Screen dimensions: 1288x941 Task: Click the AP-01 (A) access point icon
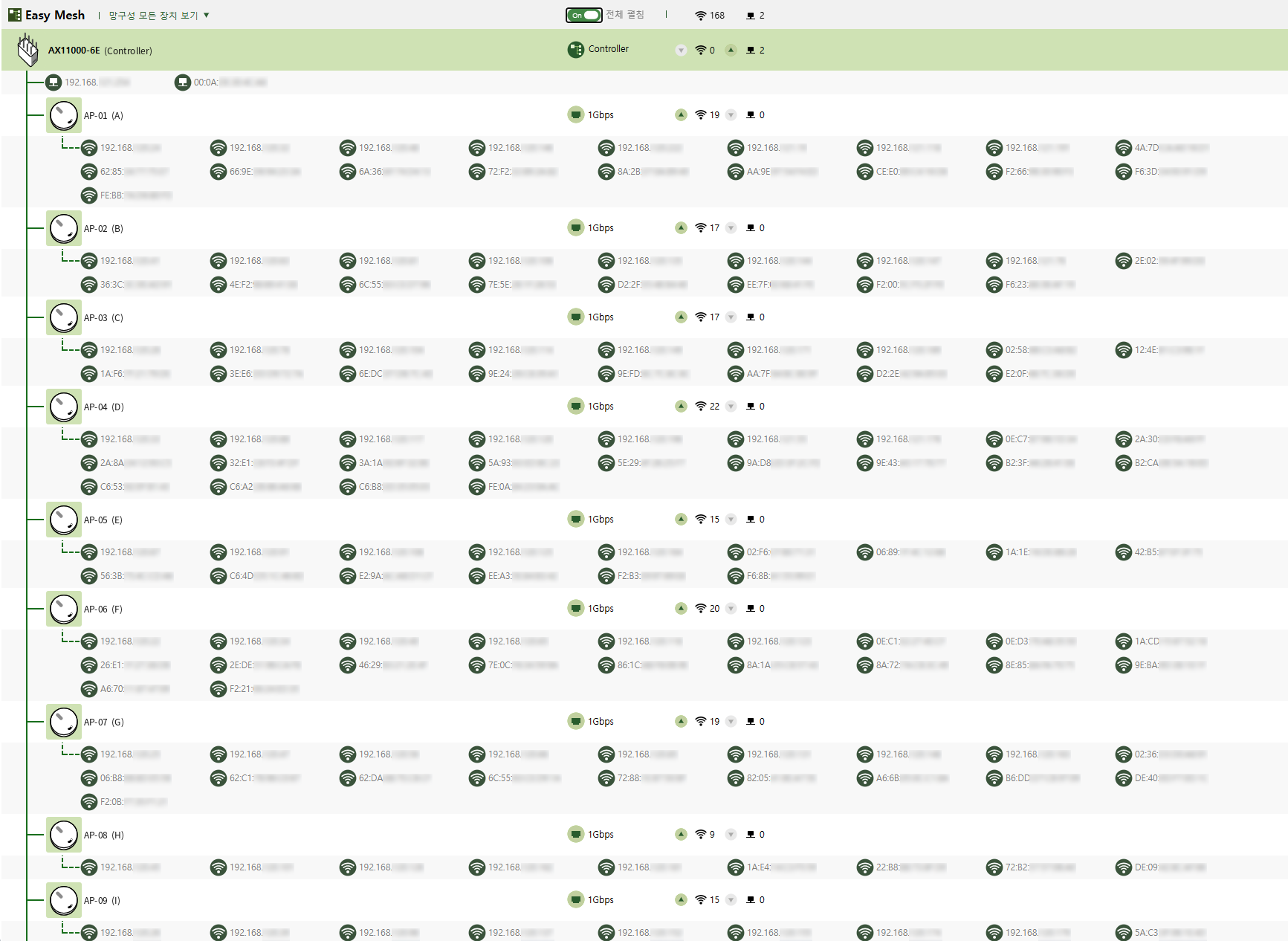pos(64,115)
